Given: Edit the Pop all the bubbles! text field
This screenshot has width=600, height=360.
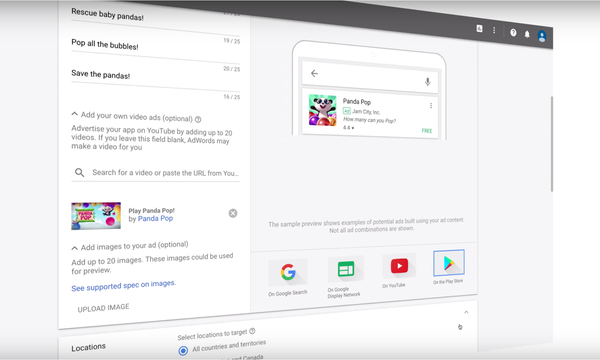Looking at the screenshot, I should [x=156, y=50].
